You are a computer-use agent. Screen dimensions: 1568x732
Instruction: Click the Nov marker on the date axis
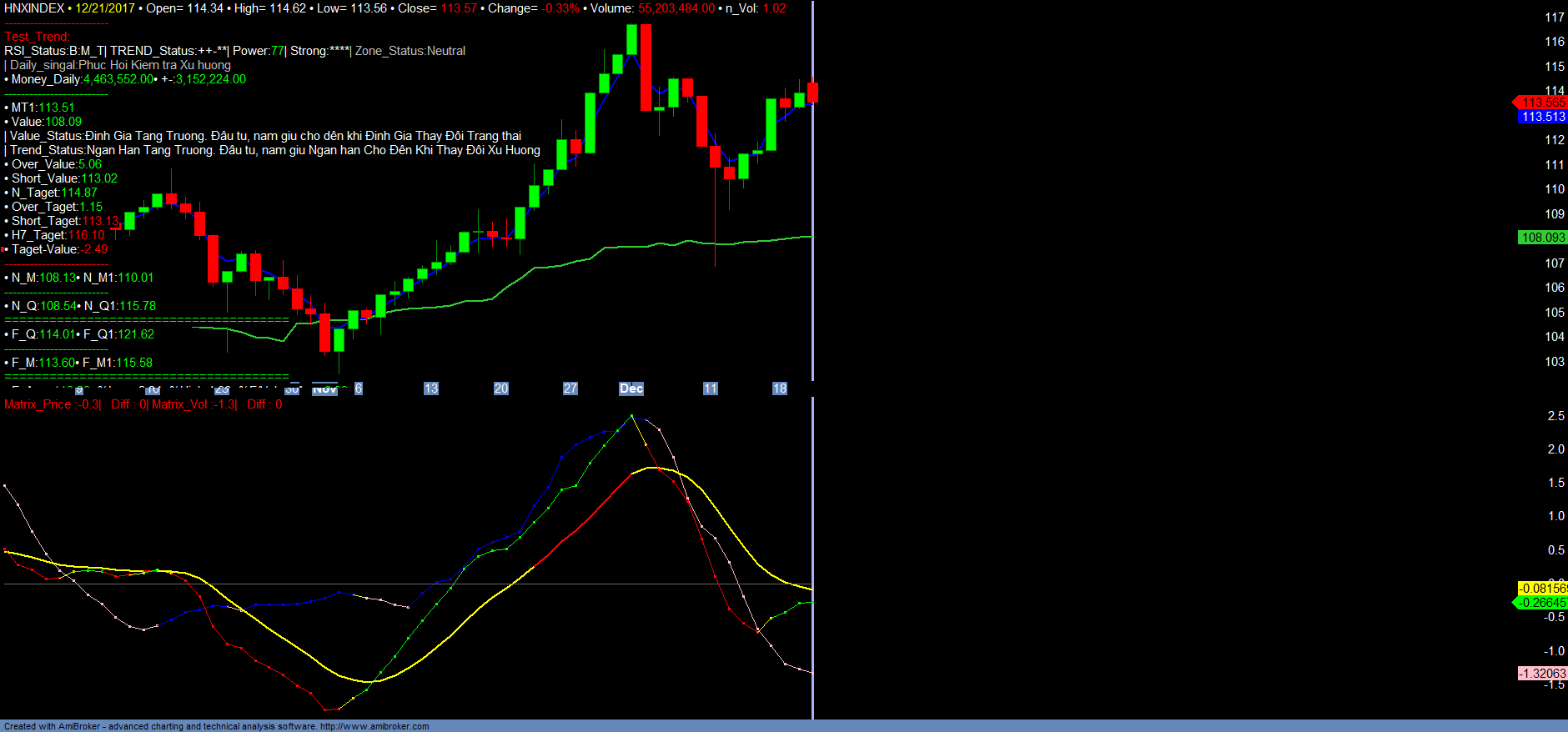324,389
